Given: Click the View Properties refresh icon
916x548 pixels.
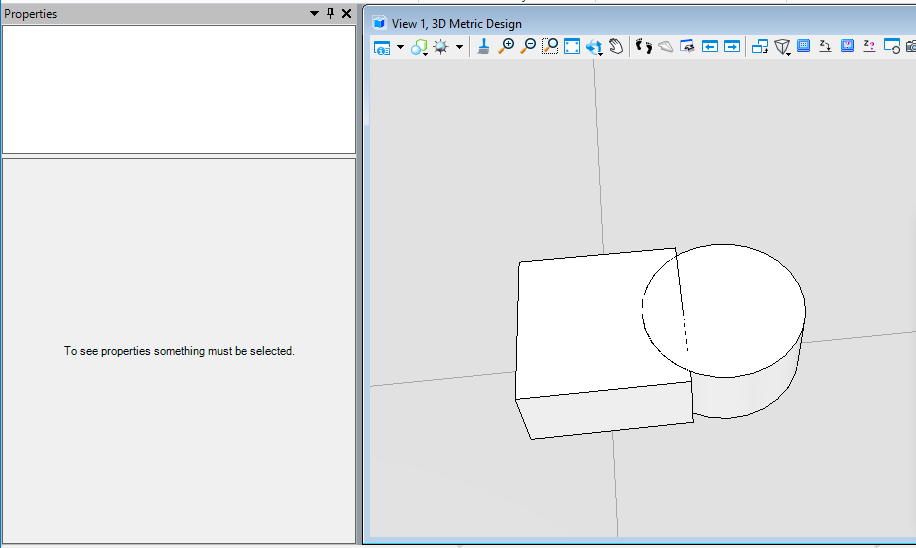Looking at the screenshot, I should point(892,46).
